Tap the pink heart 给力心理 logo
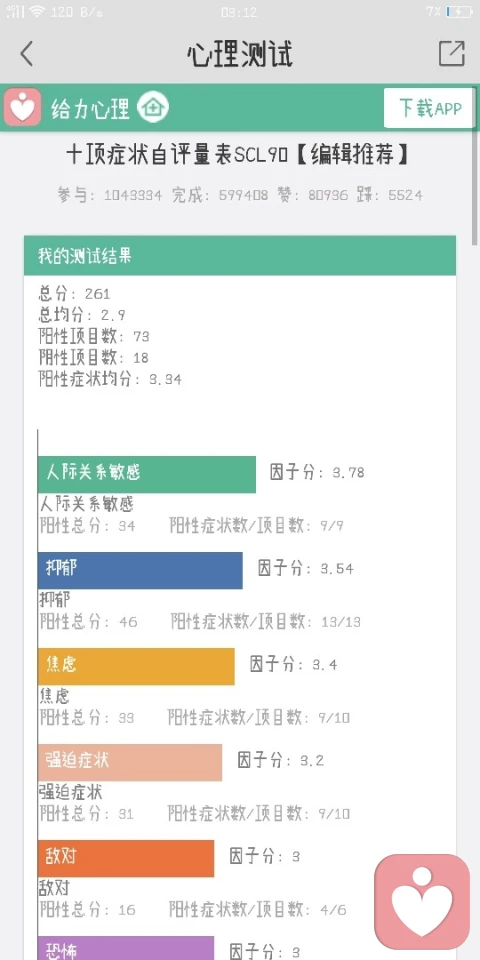 [x=23, y=107]
